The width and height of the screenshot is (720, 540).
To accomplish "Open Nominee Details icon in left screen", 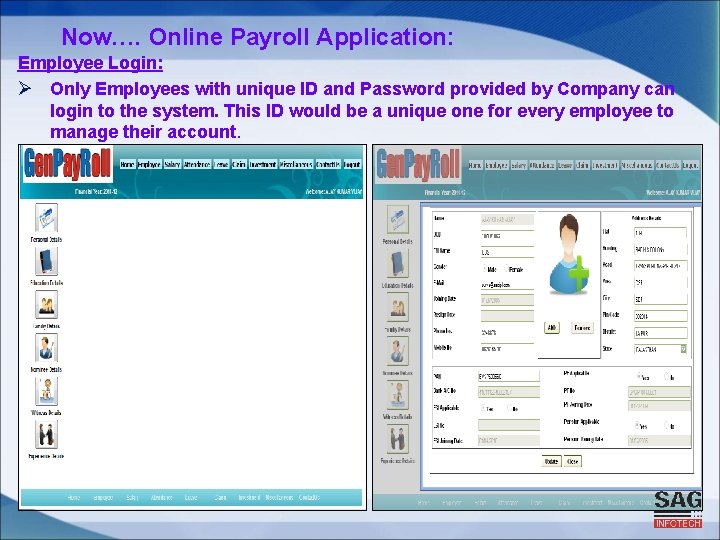I will [46, 348].
